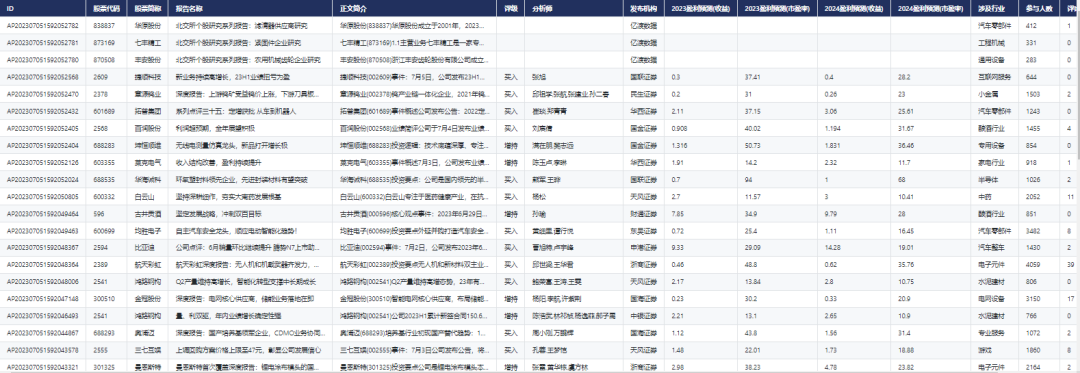Screen dimensions: 1080x373
Task: Click participant count 2052
Action: point(1032,198)
